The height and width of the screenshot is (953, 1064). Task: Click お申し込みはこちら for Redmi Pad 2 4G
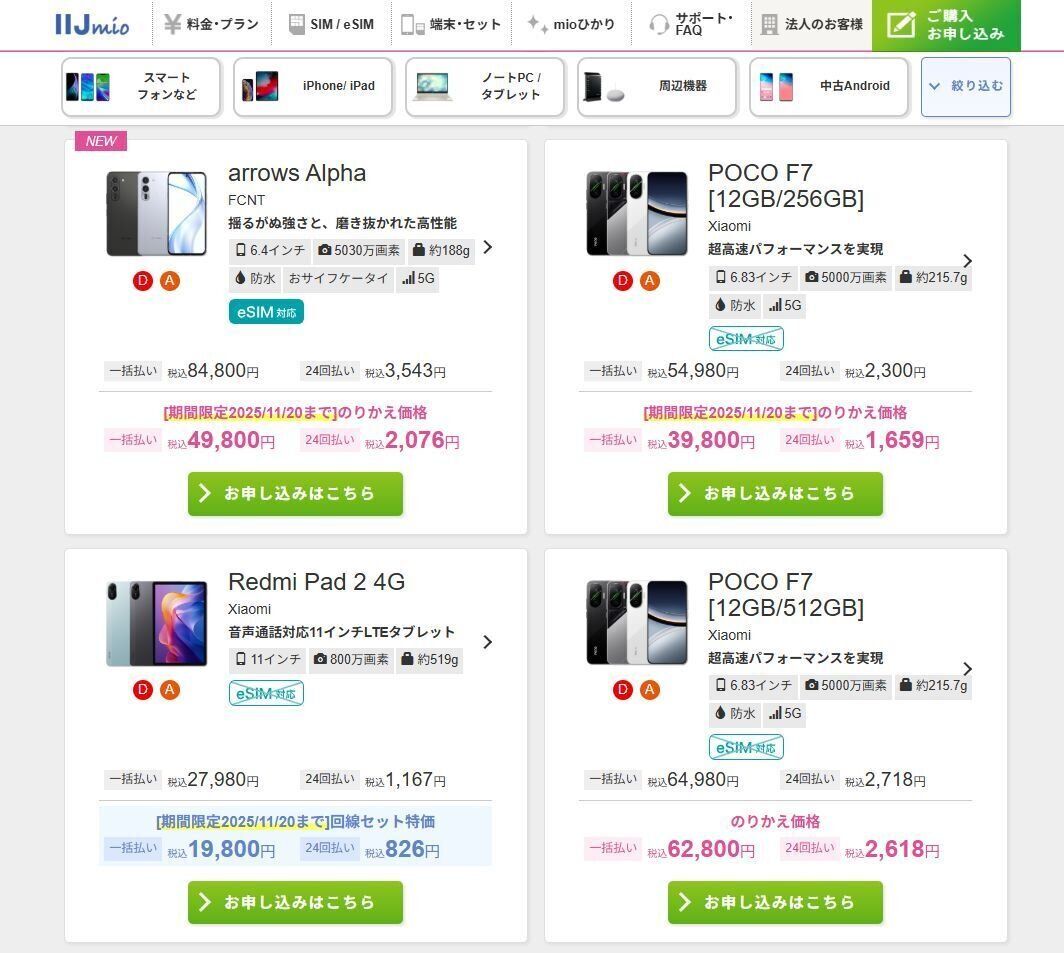(x=295, y=902)
